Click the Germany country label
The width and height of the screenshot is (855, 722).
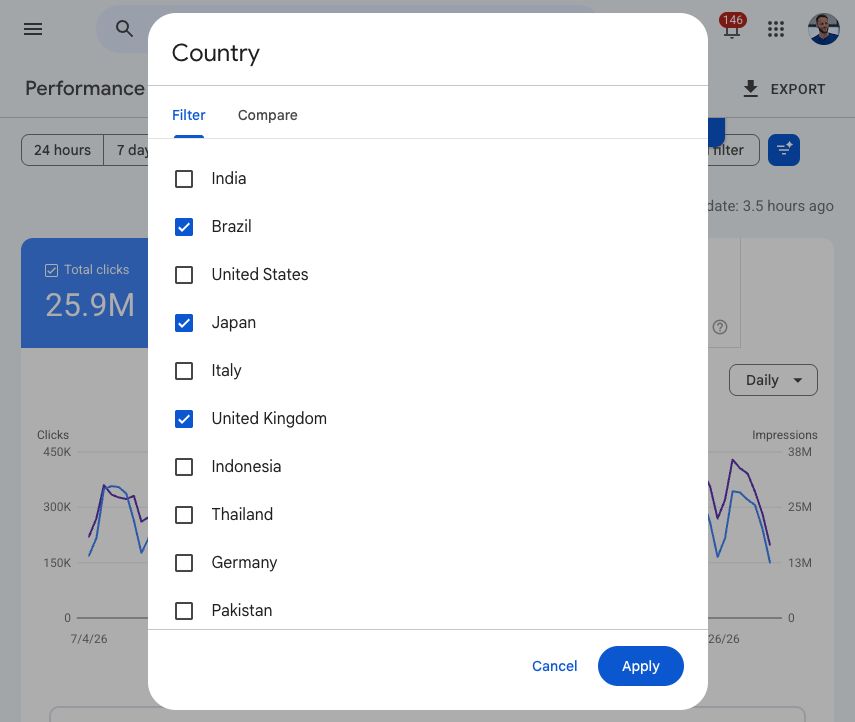pos(244,563)
